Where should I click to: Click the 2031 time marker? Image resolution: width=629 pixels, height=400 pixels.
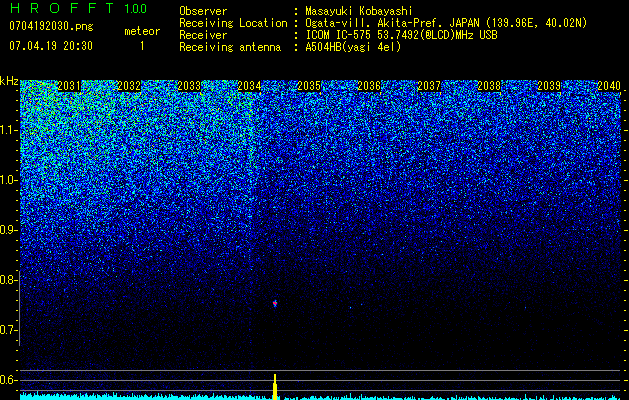[69, 86]
